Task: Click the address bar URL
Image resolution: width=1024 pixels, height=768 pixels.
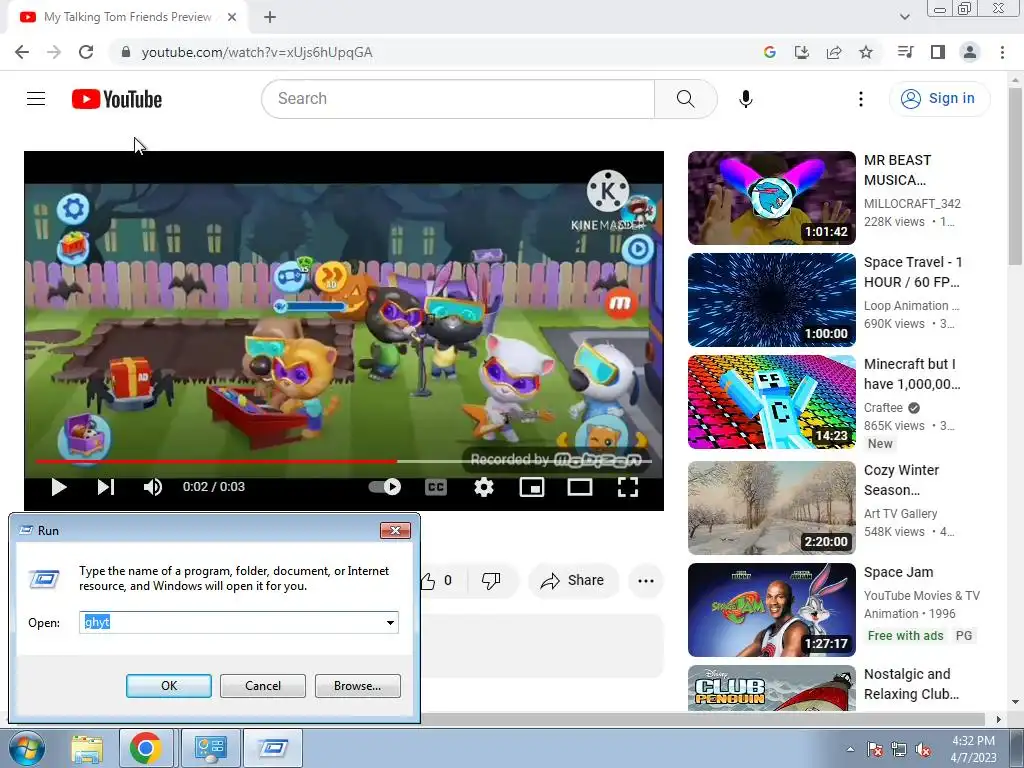Action: (257, 52)
